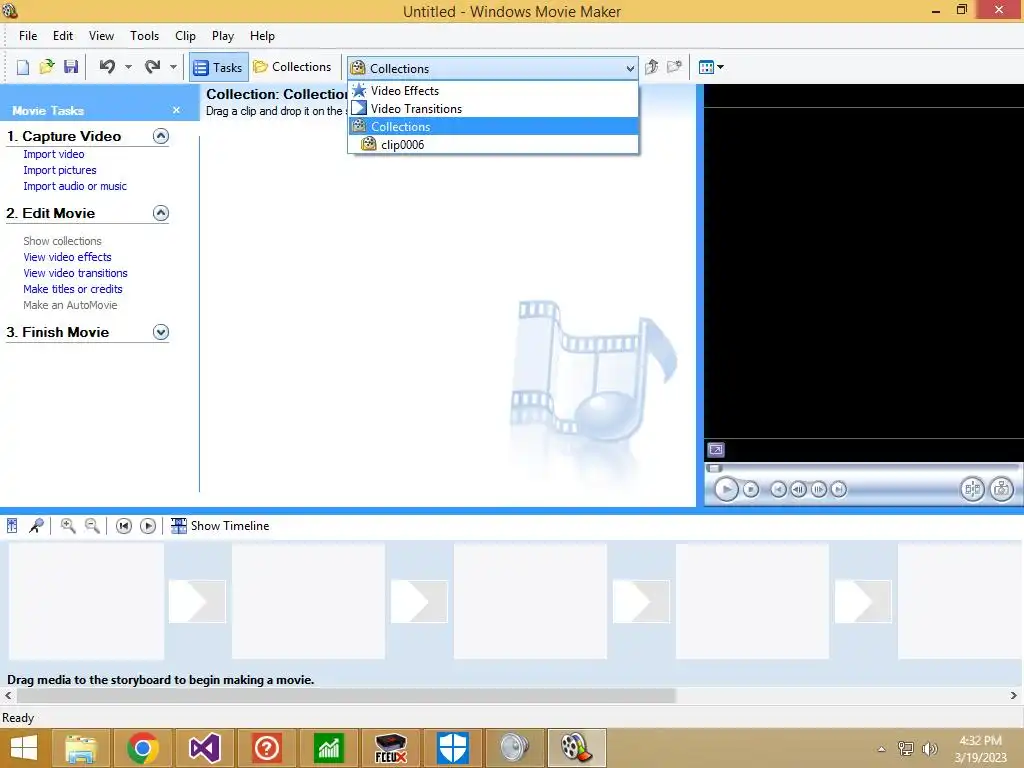This screenshot has width=1024, height=768.
Task: Set audio levels icon in storyboard toolbar
Action: (12, 526)
